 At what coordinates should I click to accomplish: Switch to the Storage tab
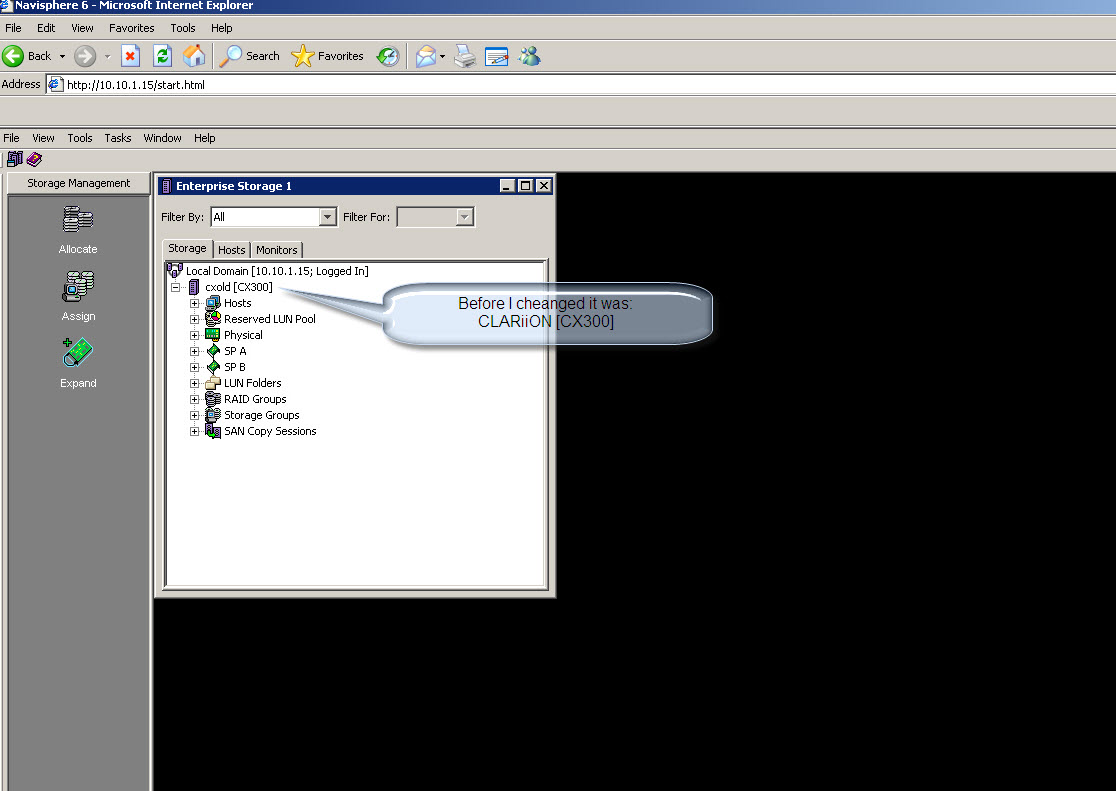coord(187,248)
